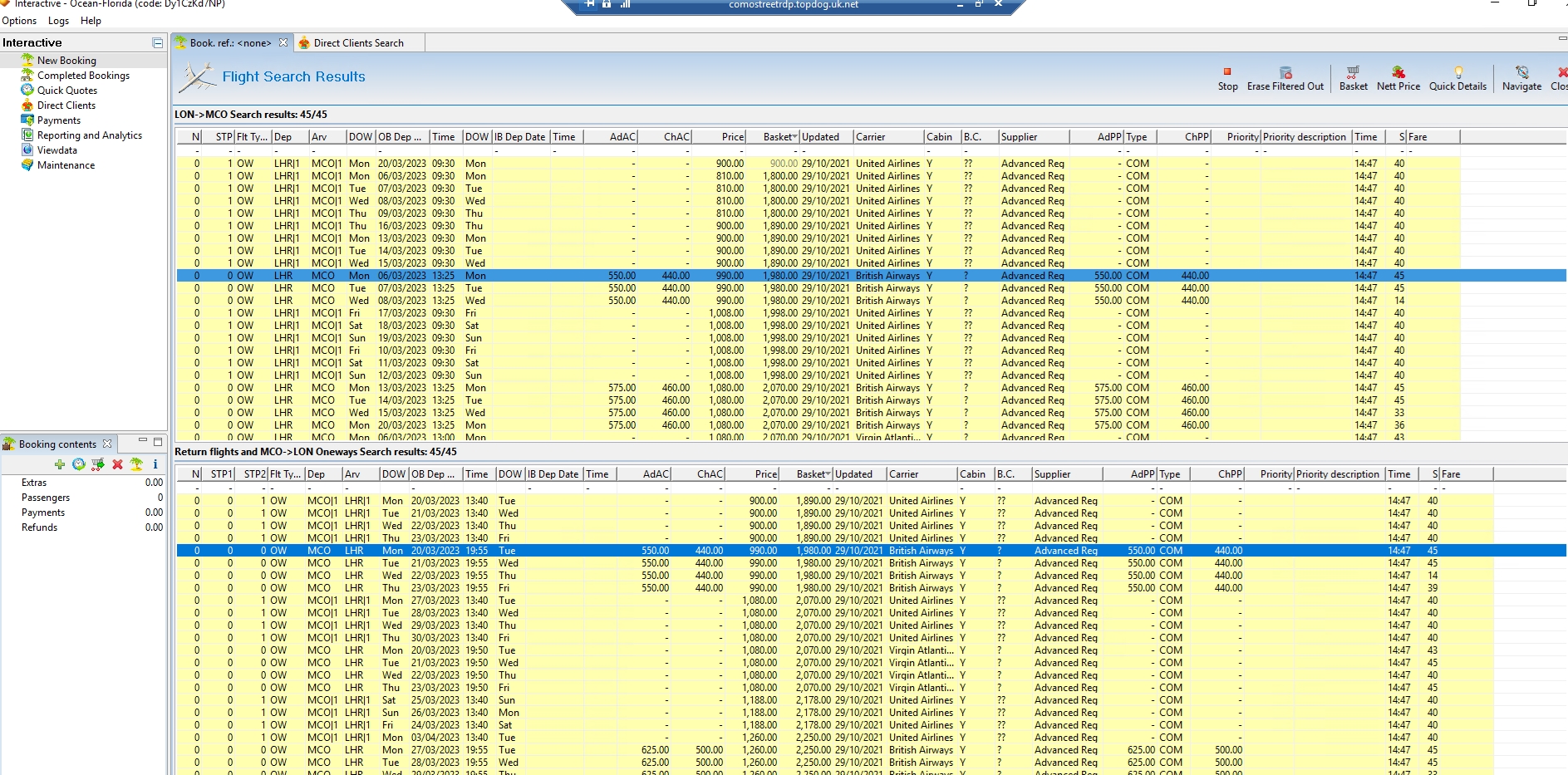Open Completed Bookings in sidebar
This screenshot has width=1568, height=775.
[x=83, y=76]
